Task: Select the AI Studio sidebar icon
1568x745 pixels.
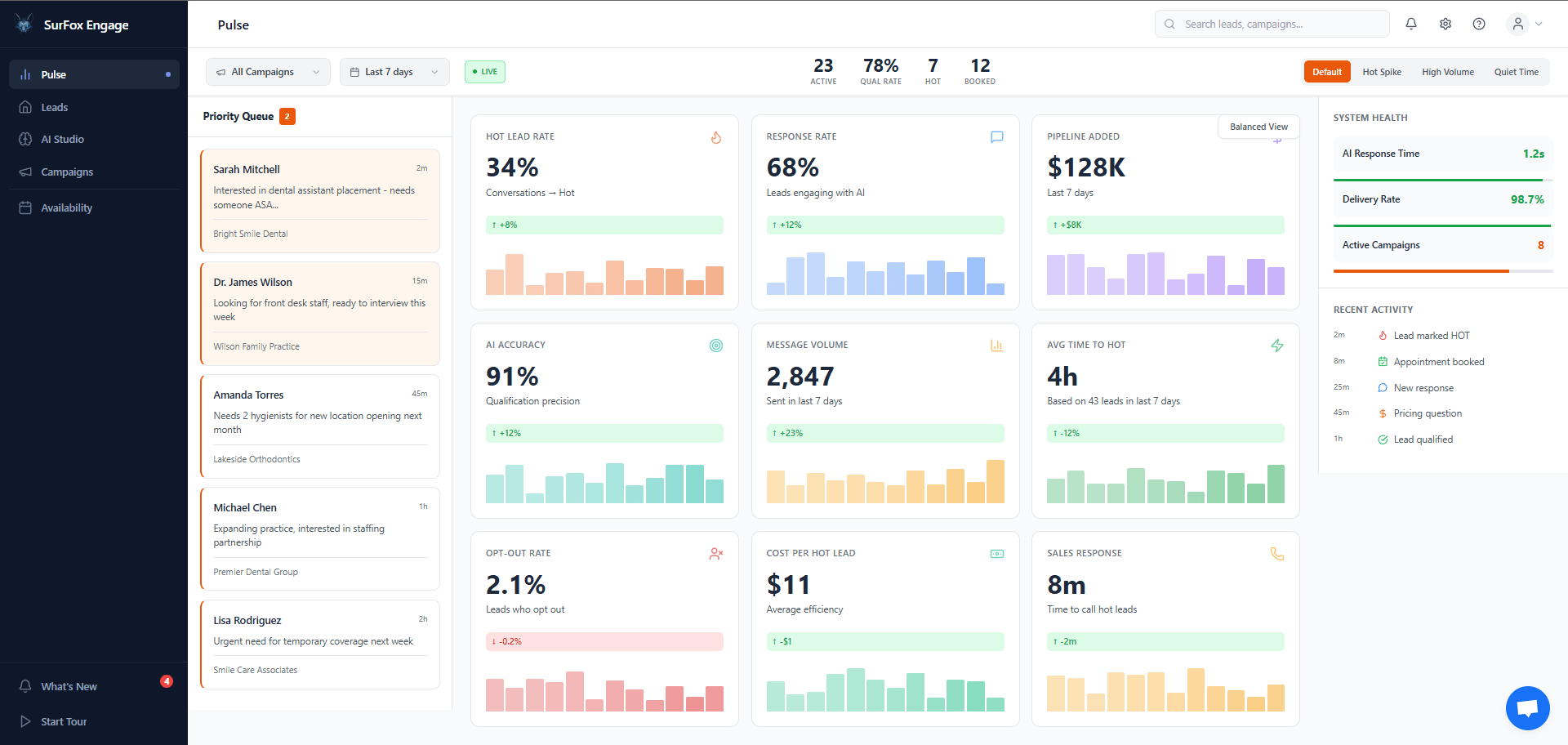Action: coord(27,139)
